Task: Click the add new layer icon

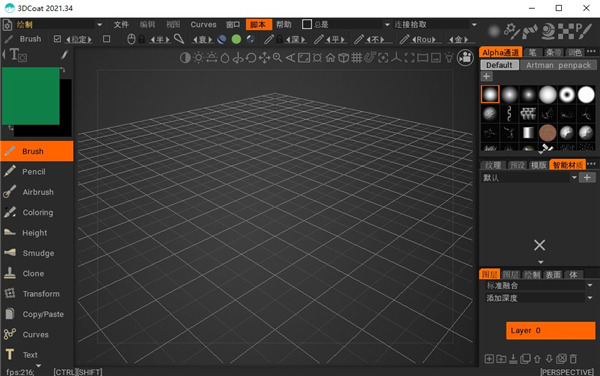Action: 489,359
